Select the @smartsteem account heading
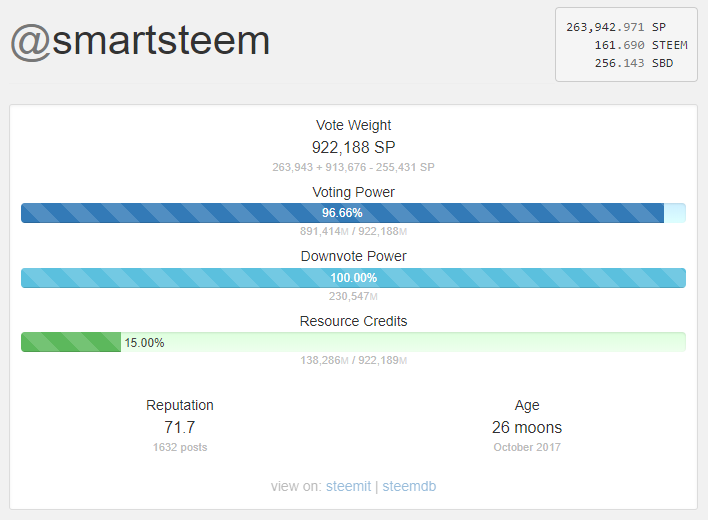The image size is (708, 520). click(140, 42)
